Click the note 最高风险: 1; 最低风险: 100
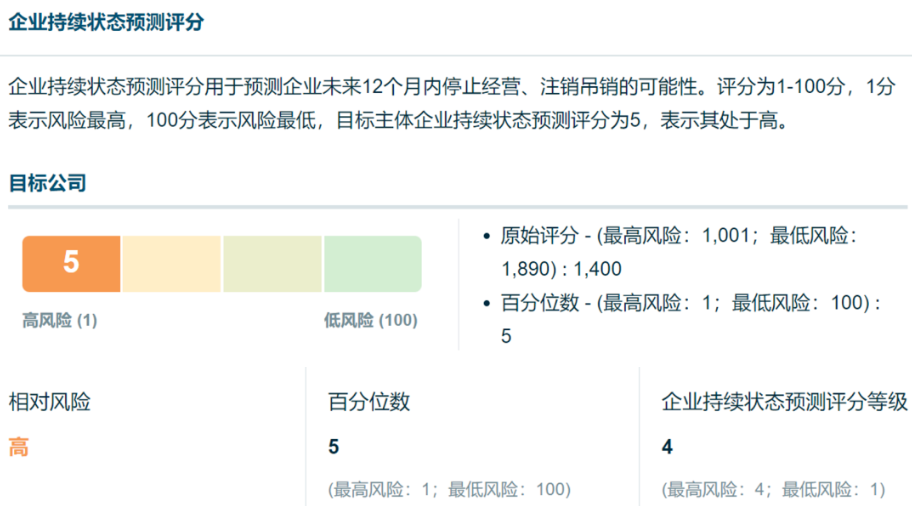Viewport: 912px width, 519px height. (x=449, y=489)
